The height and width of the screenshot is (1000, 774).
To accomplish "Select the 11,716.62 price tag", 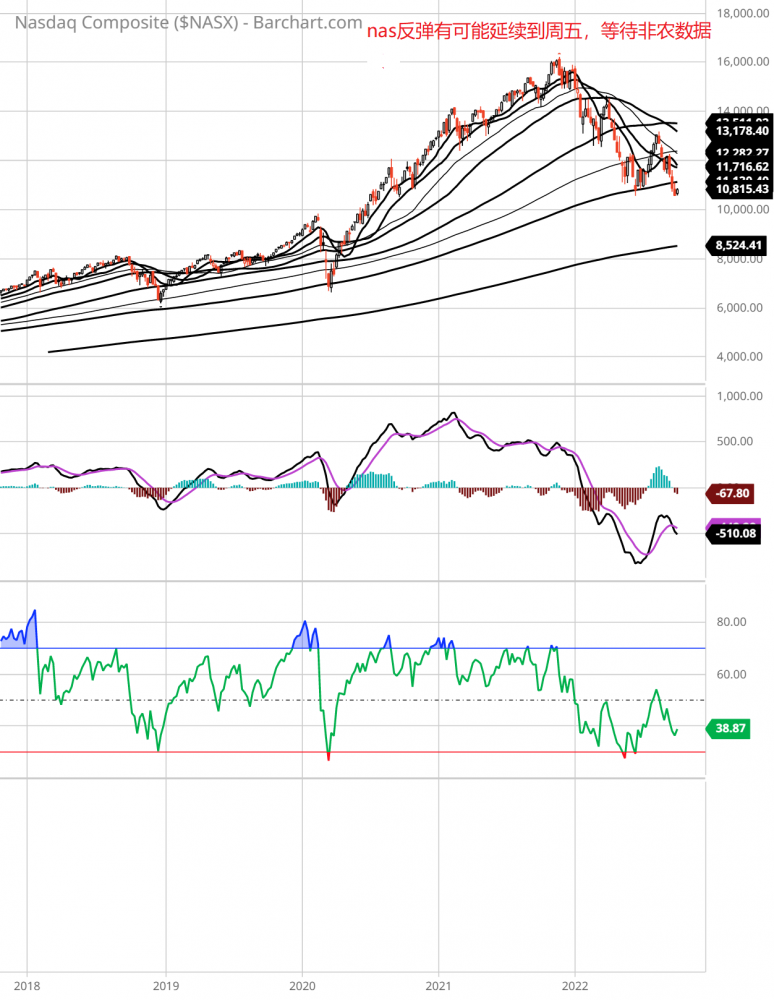I will tap(742, 167).
